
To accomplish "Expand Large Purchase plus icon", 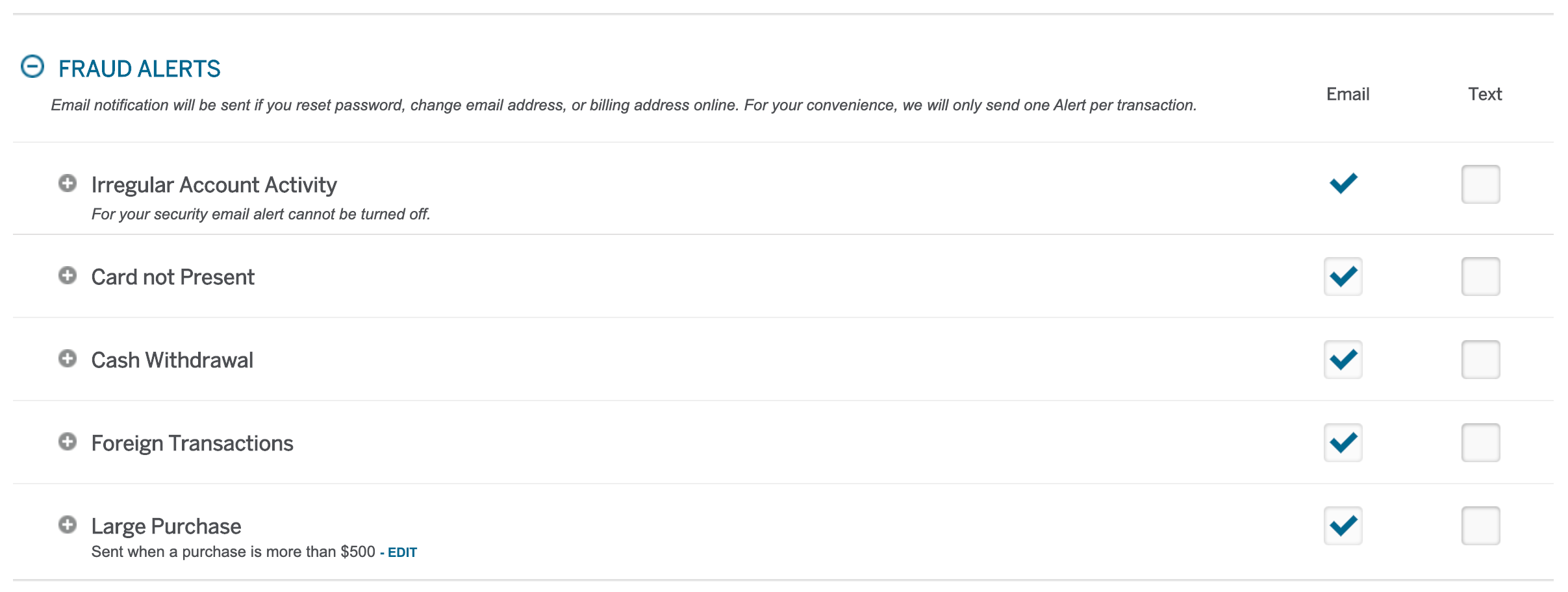I will click(68, 525).
